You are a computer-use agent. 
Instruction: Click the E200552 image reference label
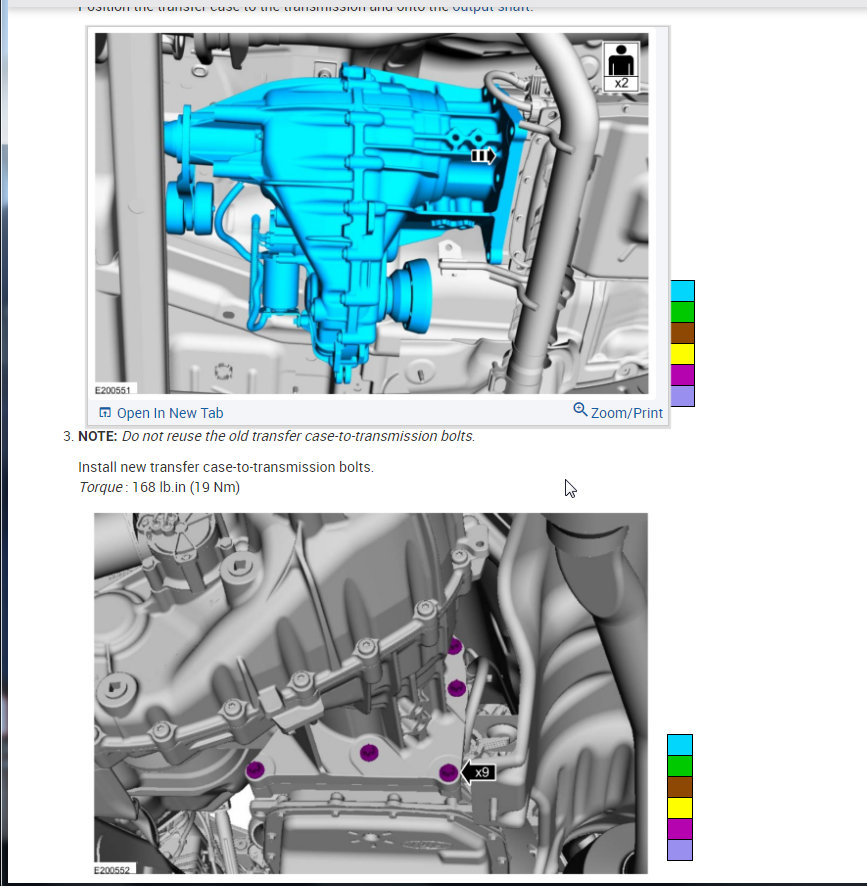[112, 870]
